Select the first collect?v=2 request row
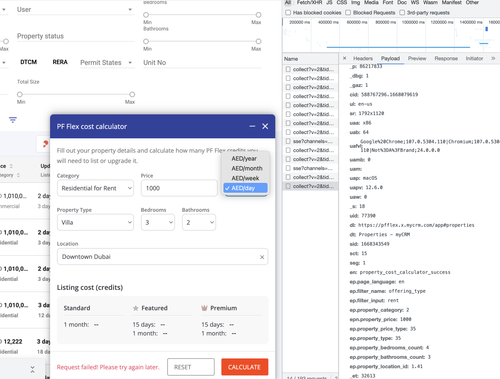Viewport: 500px width, 379px height. tap(310, 69)
